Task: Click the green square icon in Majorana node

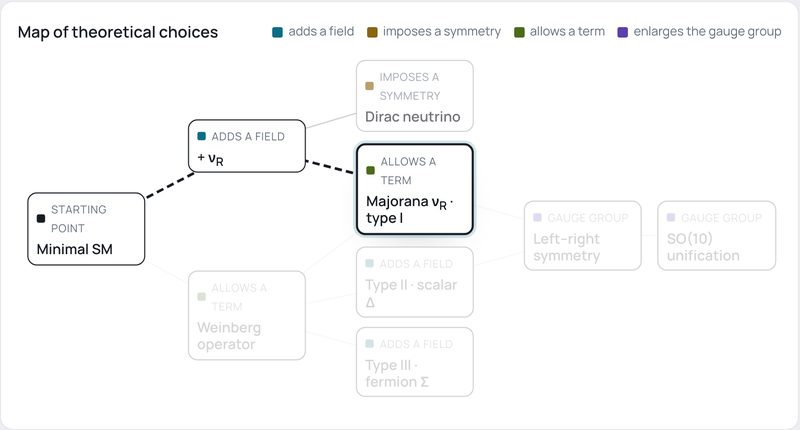Action: (x=370, y=170)
